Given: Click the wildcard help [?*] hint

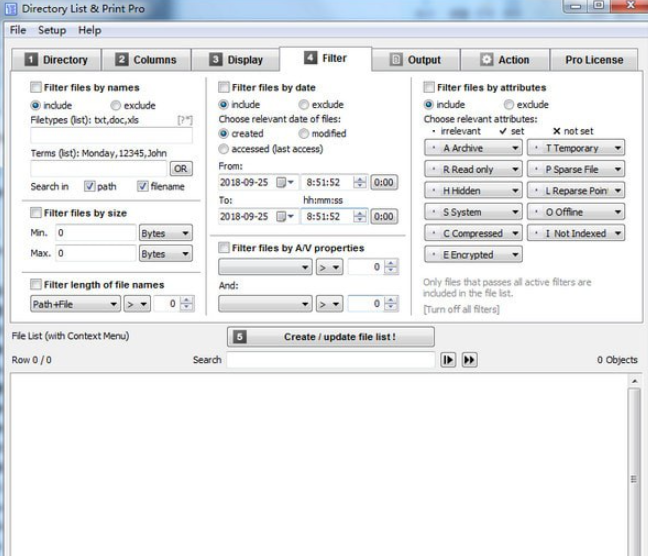Looking at the screenshot, I should [185, 120].
